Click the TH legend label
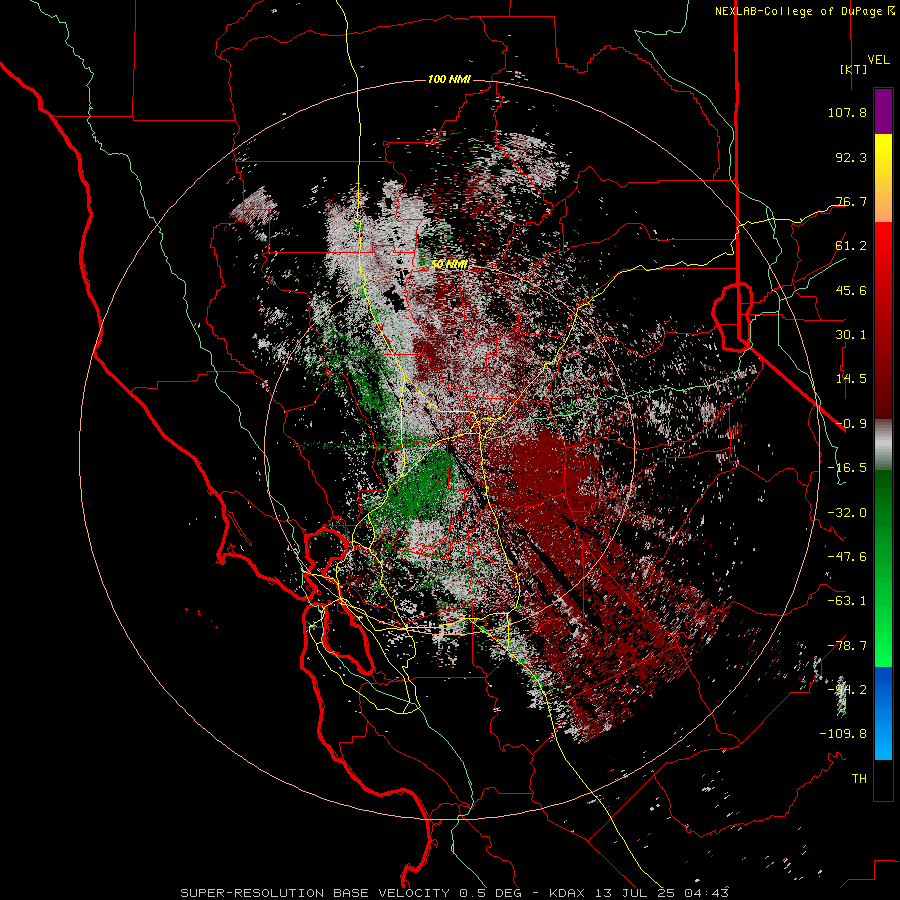900x900 pixels. 859,779
